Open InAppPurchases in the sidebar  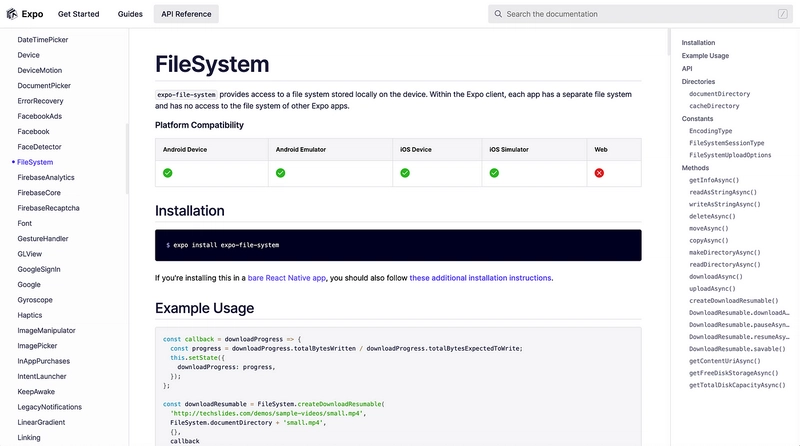[44, 361]
